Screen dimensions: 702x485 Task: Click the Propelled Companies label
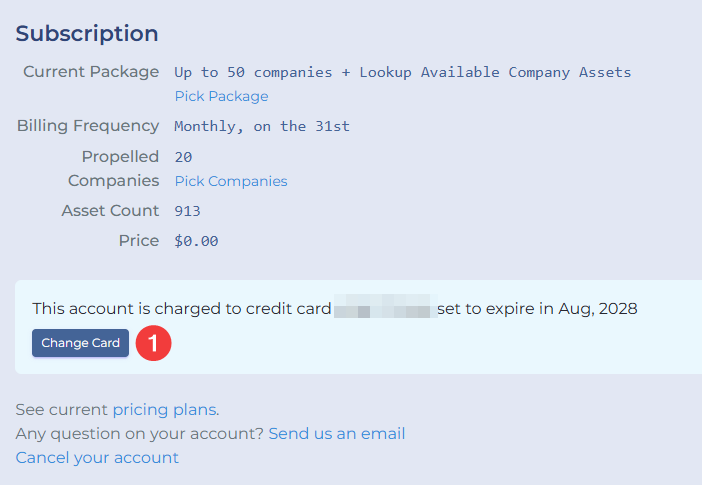114,168
